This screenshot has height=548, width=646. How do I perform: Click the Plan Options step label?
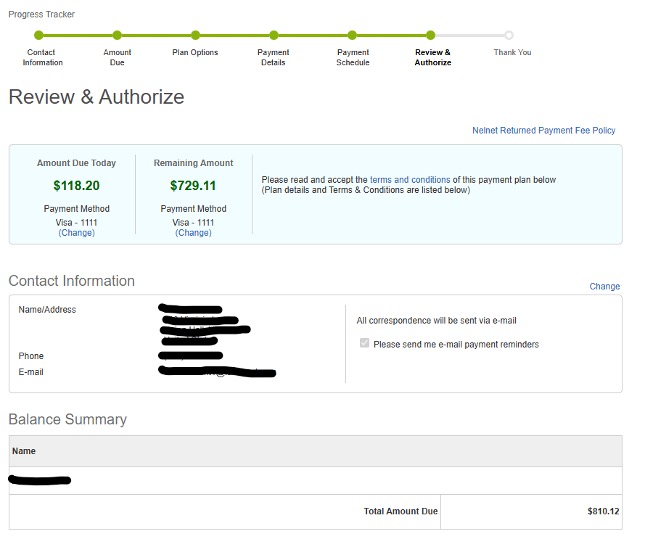[195, 52]
